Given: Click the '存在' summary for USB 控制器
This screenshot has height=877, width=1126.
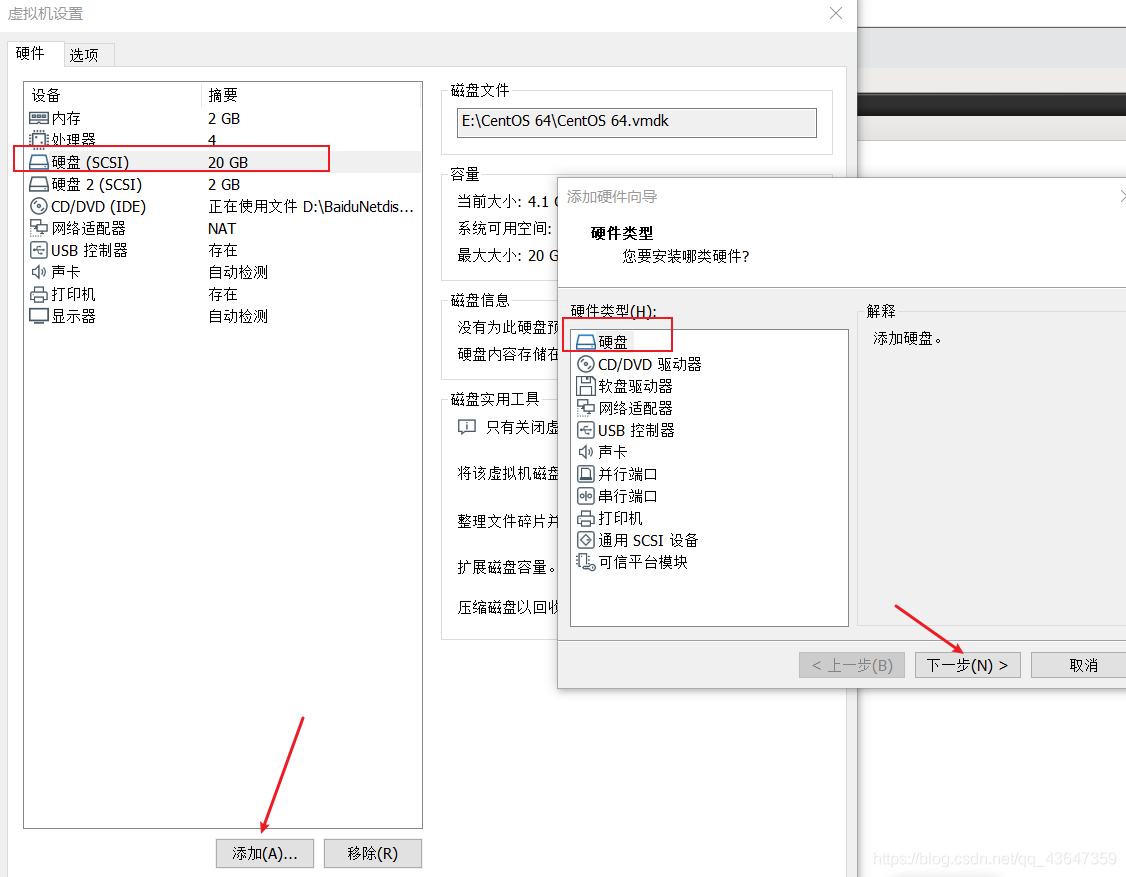Looking at the screenshot, I should (223, 250).
